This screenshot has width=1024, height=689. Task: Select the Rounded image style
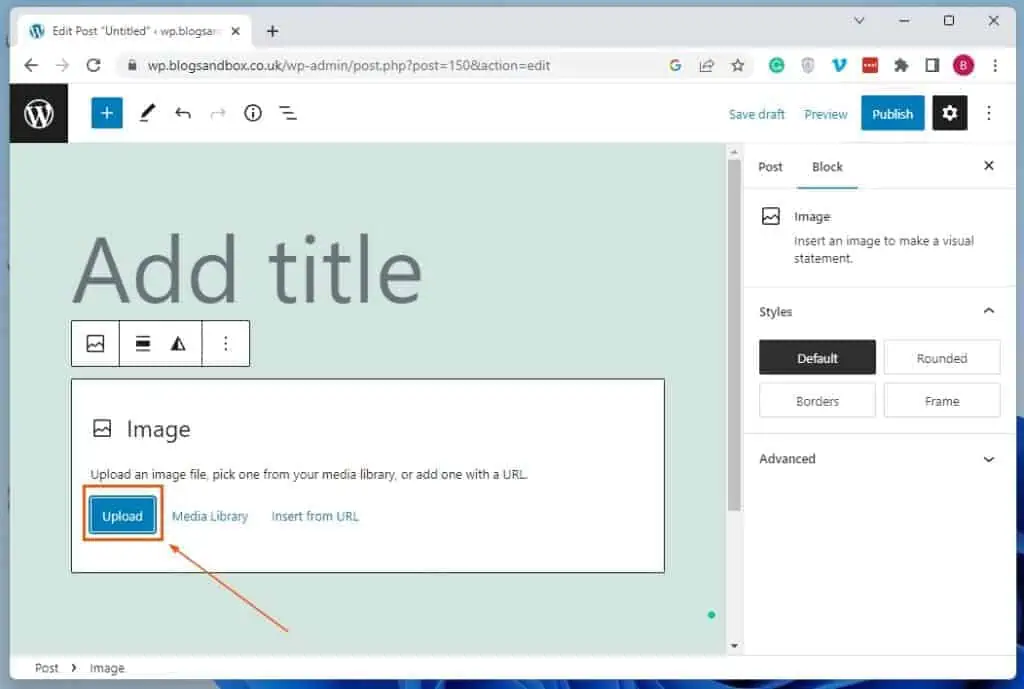(941, 357)
